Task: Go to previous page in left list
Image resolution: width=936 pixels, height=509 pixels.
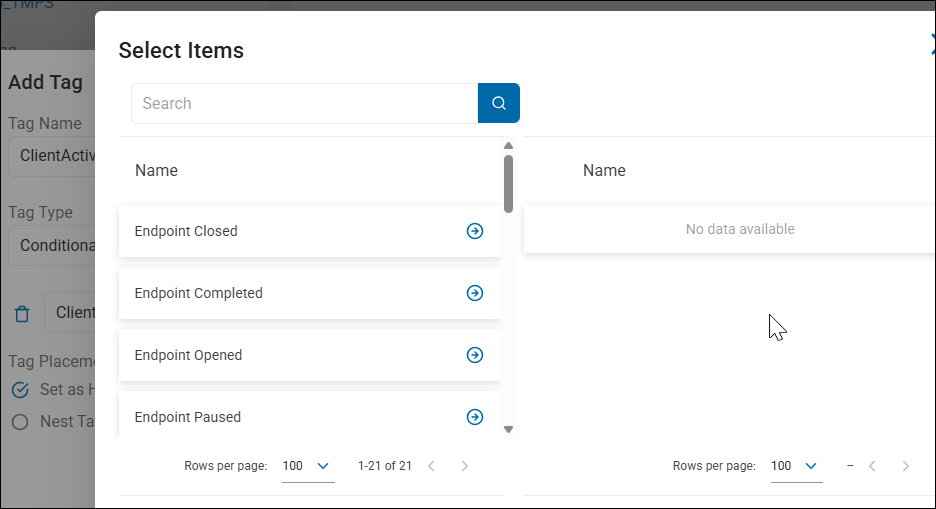Action: [431, 466]
